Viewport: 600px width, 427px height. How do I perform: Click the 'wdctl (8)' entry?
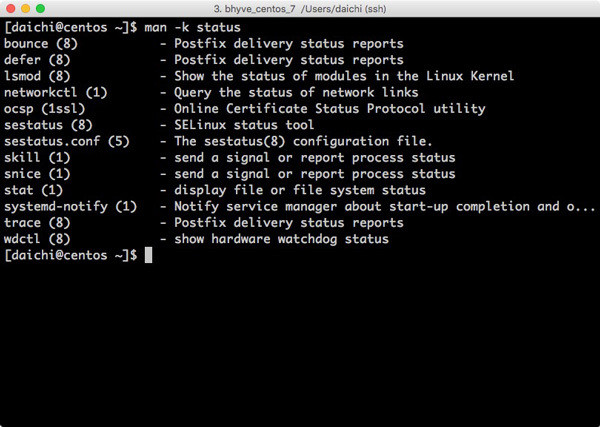[x=35, y=239]
